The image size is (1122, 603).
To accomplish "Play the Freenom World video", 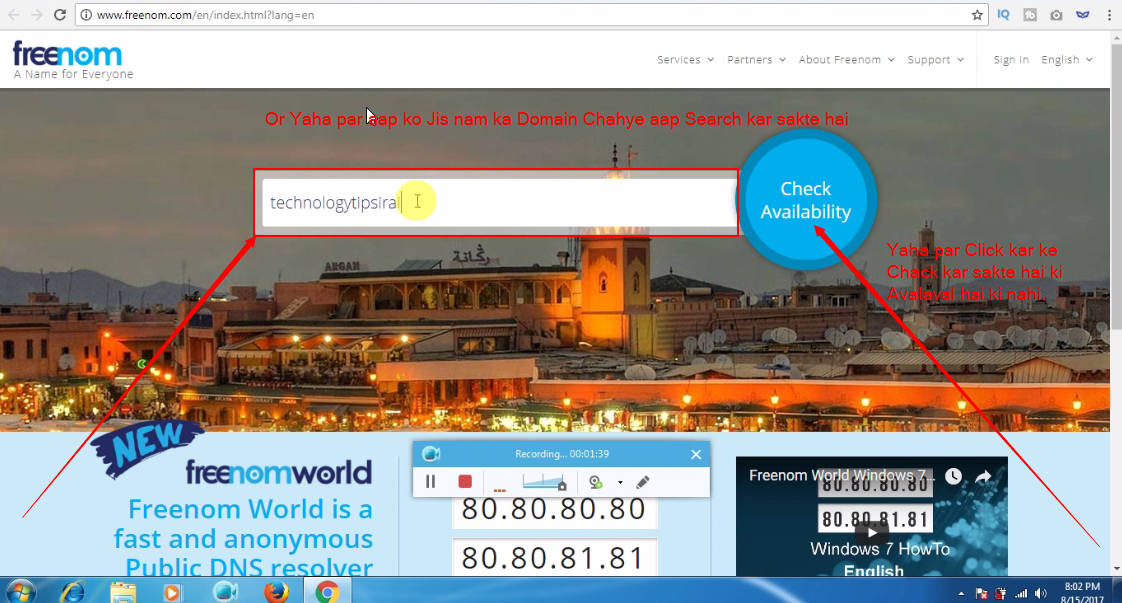I will [x=872, y=532].
